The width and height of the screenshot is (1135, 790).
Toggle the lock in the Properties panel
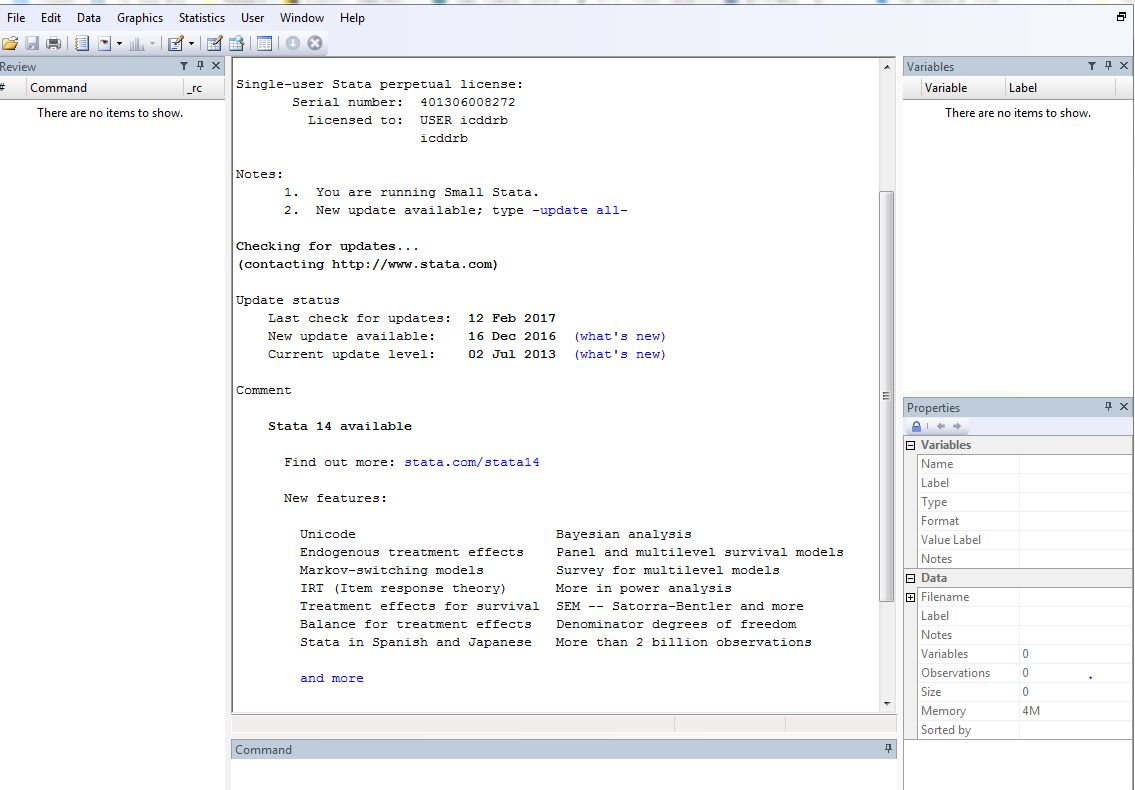pyautogui.click(x=916, y=426)
